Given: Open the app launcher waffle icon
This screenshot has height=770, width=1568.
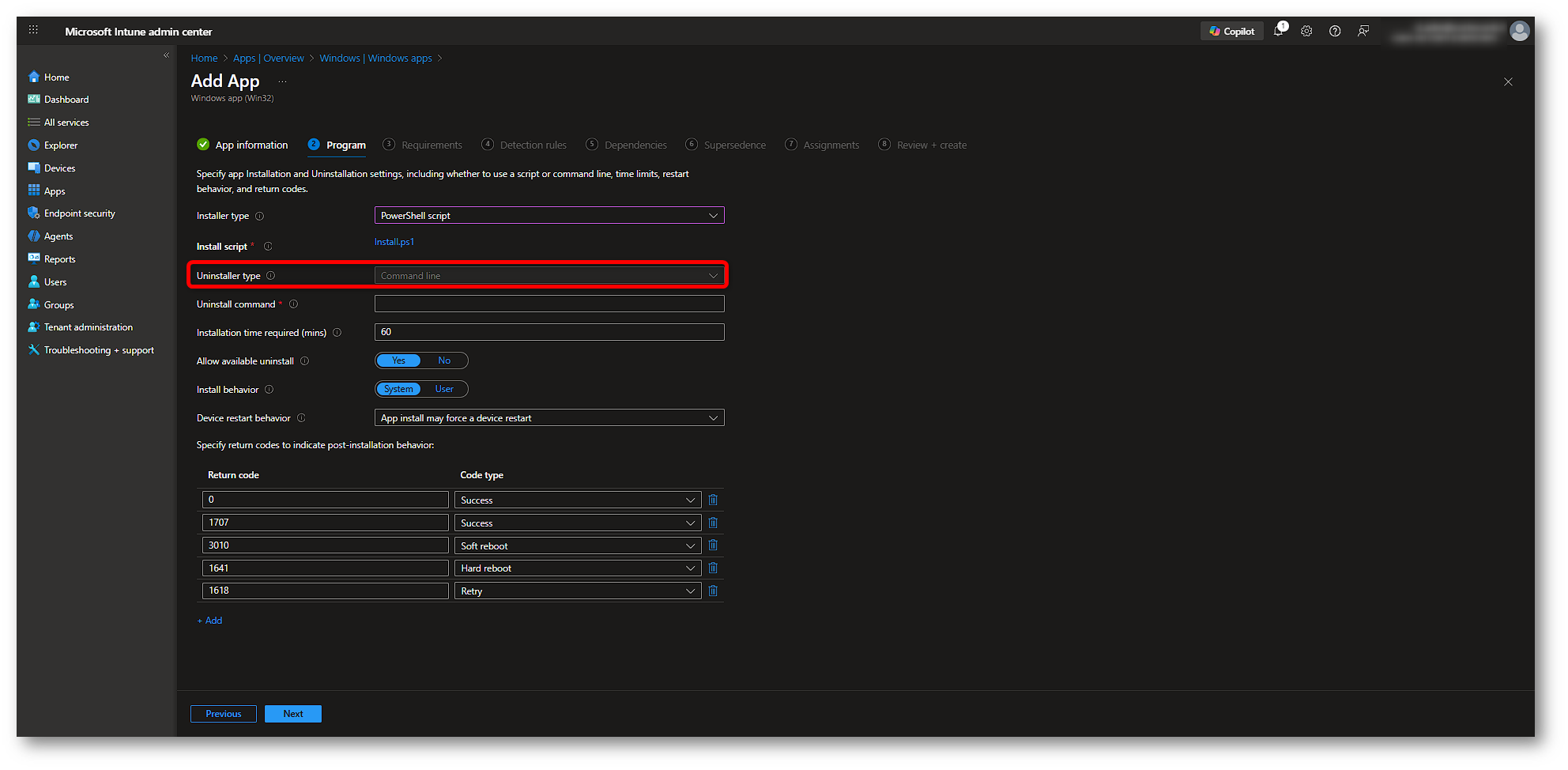Looking at the screenshot, I should click(x=33, y=30).
